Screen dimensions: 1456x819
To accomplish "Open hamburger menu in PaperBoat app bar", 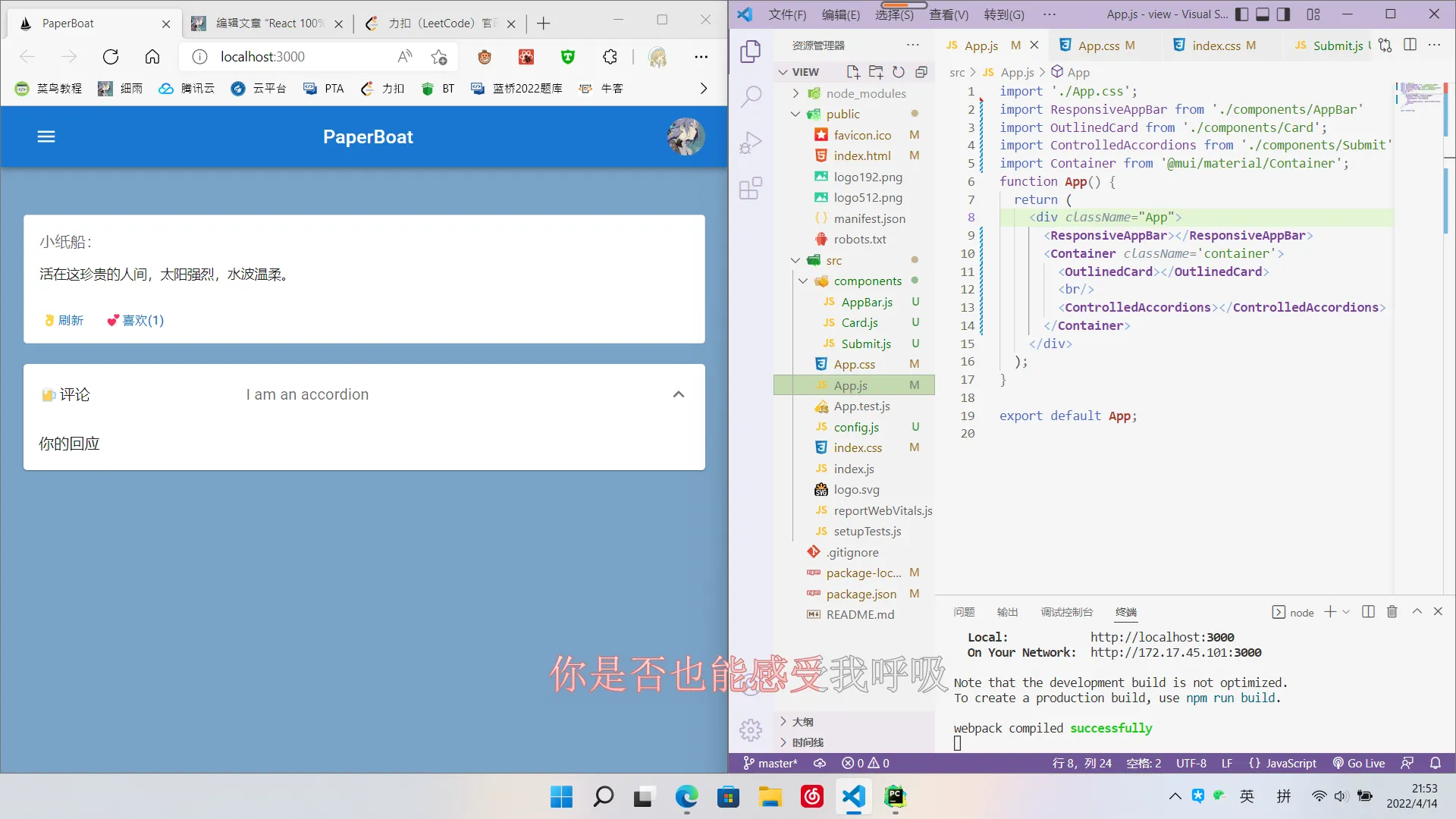I will pyautogui.click(x=46, y=136).
